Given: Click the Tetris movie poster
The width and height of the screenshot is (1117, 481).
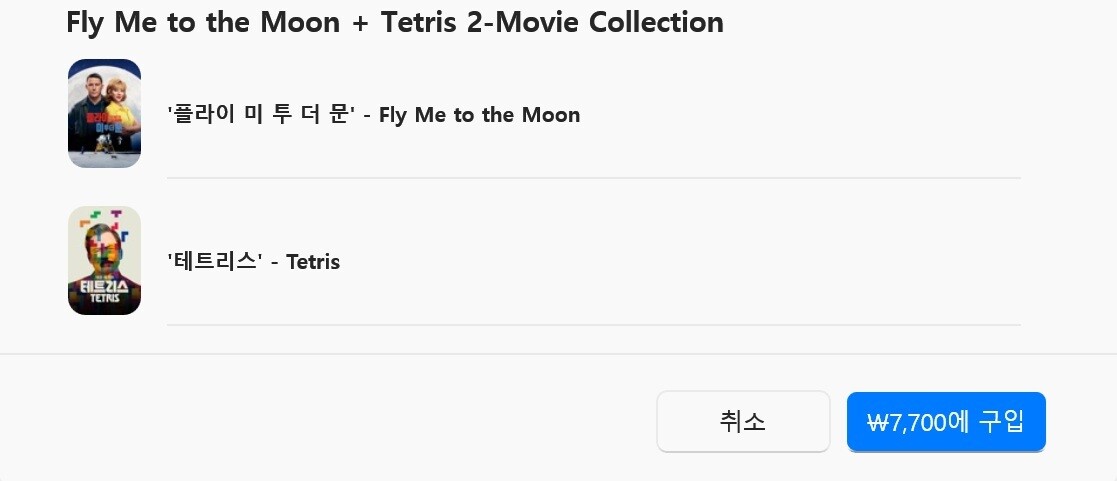Looking at the screenshot, I should pyautogui.click(x=104, y=260).
